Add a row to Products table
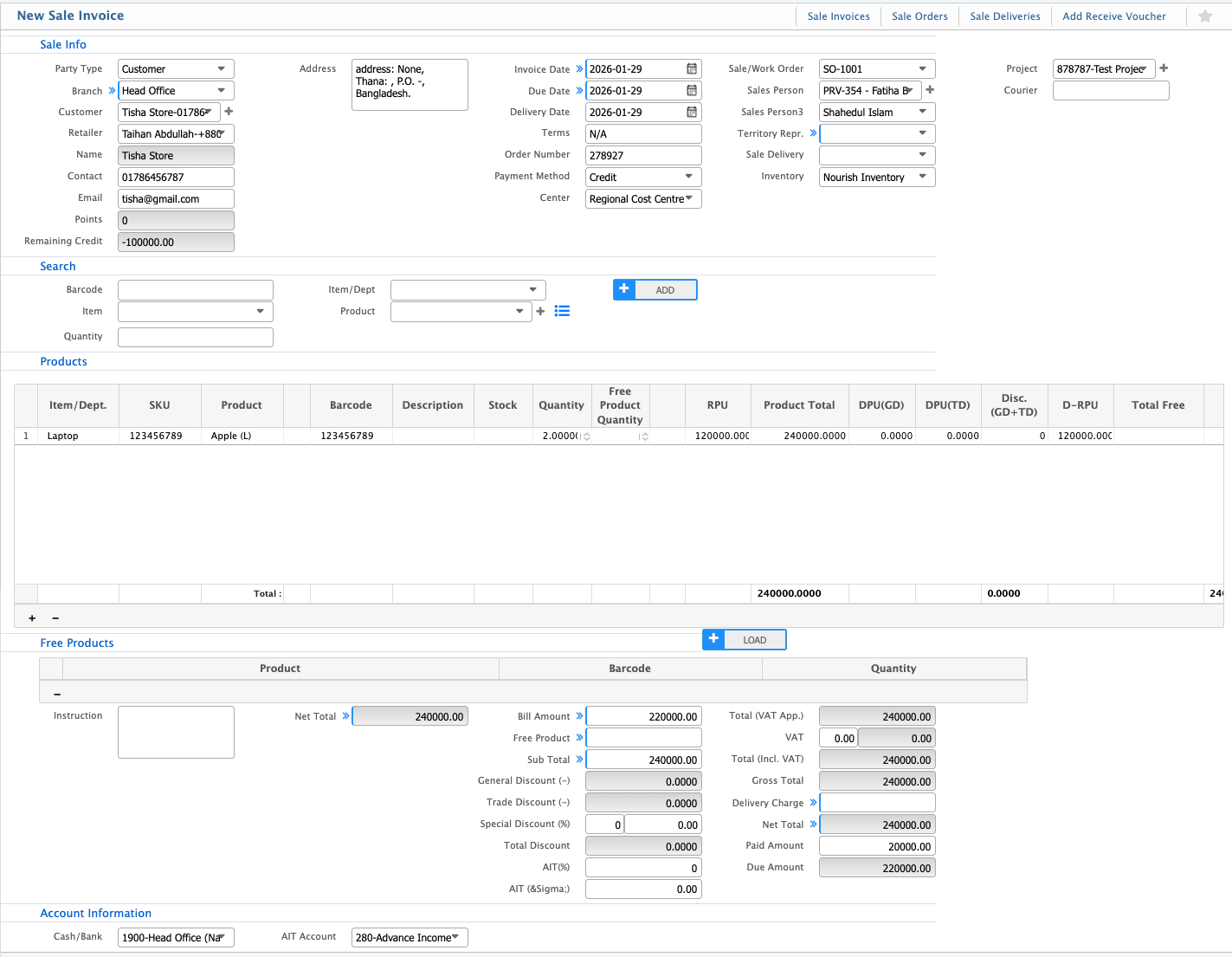 (32, 618)
